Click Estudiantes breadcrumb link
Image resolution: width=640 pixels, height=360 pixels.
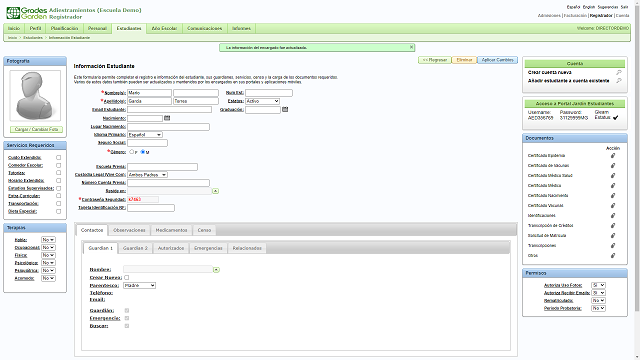pyautogui.click(x=33, y=38)
